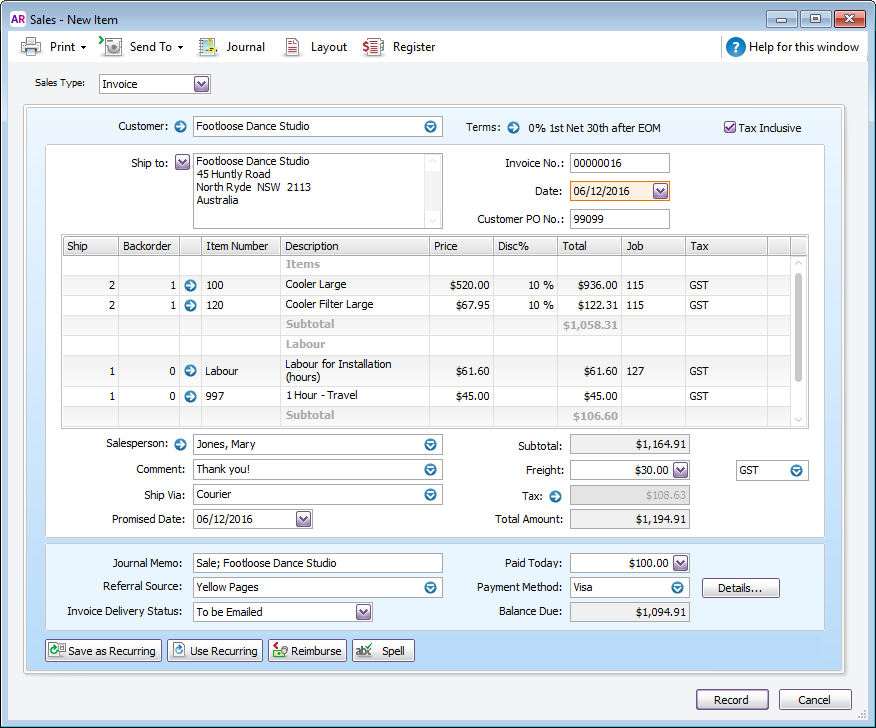Open the Promised Date calendar dropdown
Screen dimensions: 876x728
[x=303, y=519]
